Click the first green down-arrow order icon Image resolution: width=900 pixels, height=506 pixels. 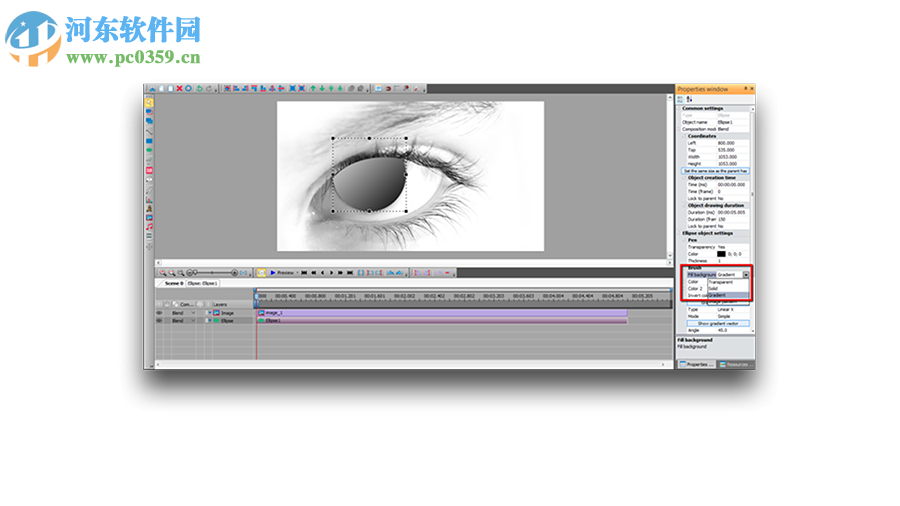pyautogui.click(x=322, y=88)
